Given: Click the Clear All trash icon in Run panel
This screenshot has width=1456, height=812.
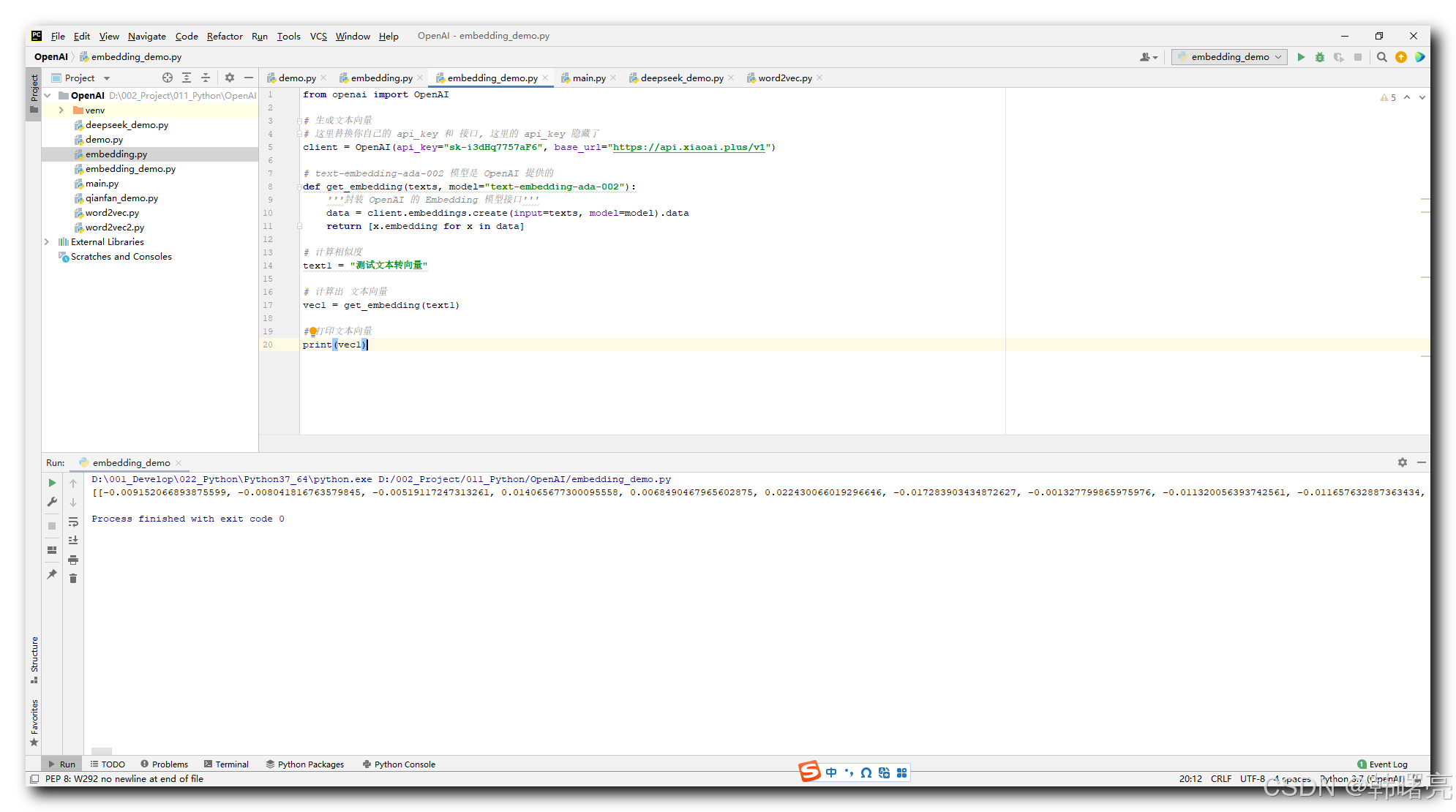Looking at the screenshot, I should [x=73, y=579].
